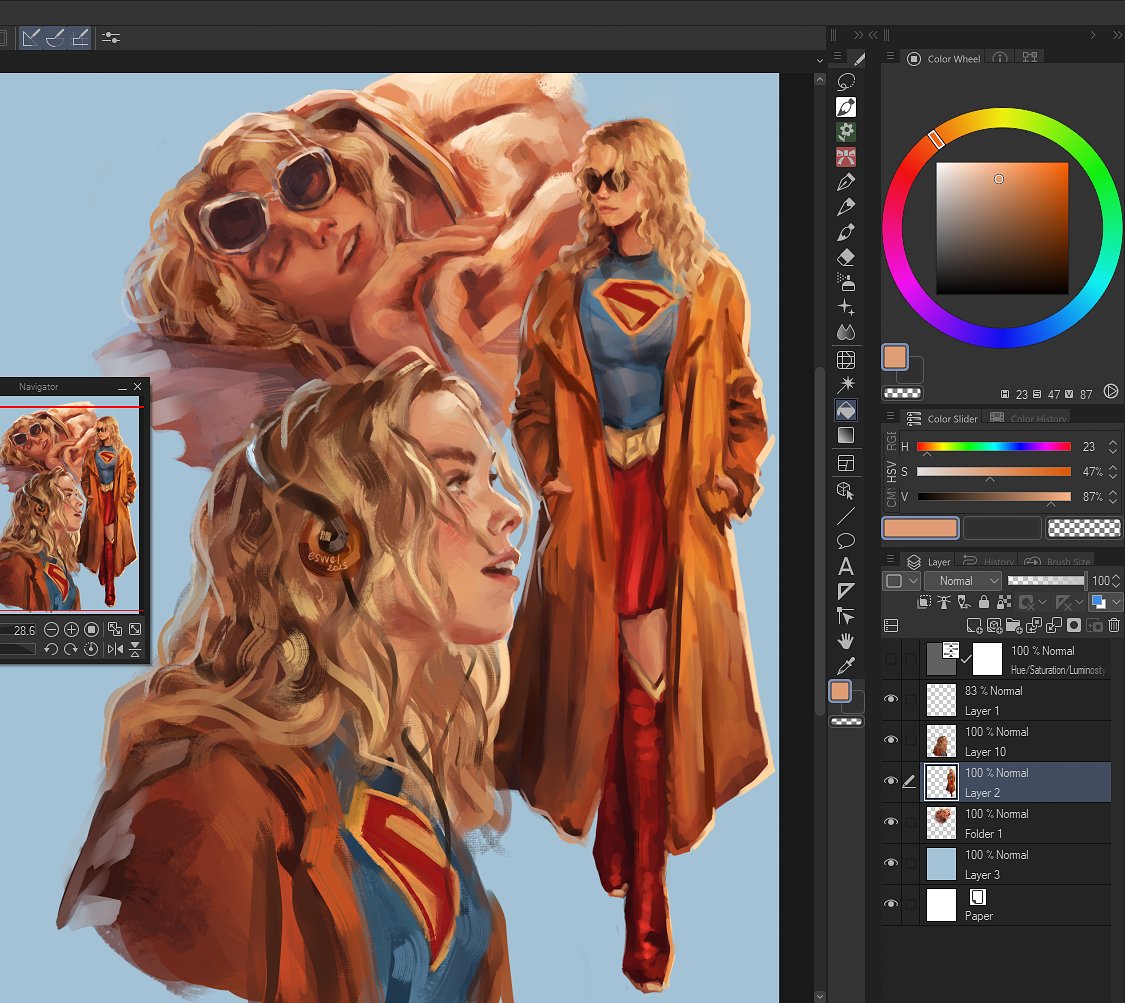Image resolution: width=1125 pixels, height=1003 pixels.
Task: Create a new layer folder
Action: (x=1015, y=626)
